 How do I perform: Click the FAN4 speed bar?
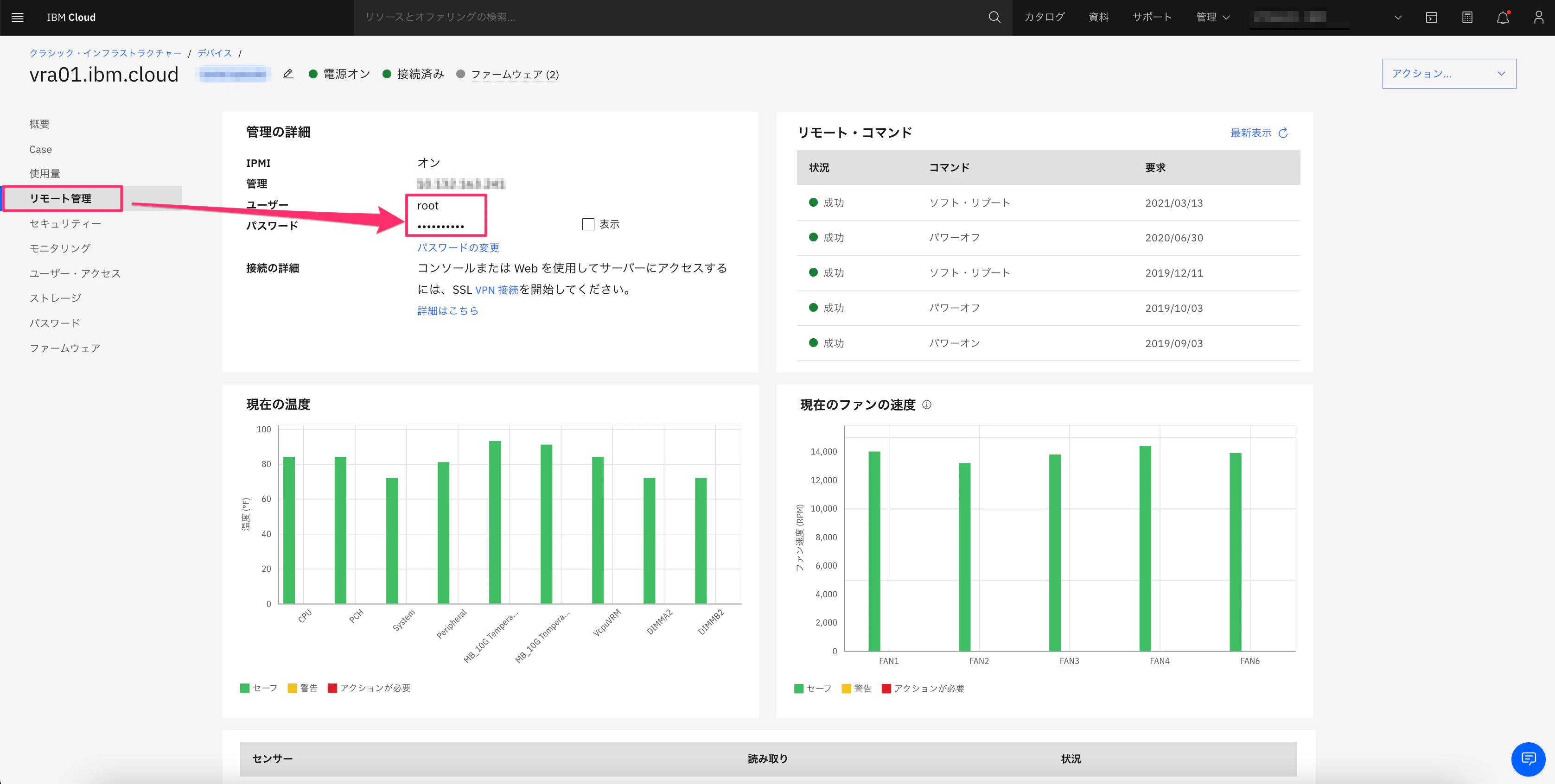(x=1145, y=548)
